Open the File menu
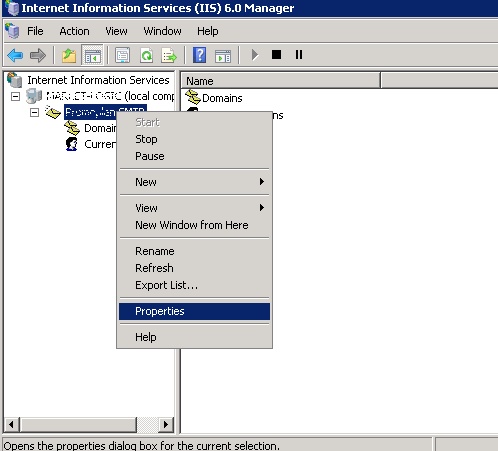 click(x=35, y=31)
